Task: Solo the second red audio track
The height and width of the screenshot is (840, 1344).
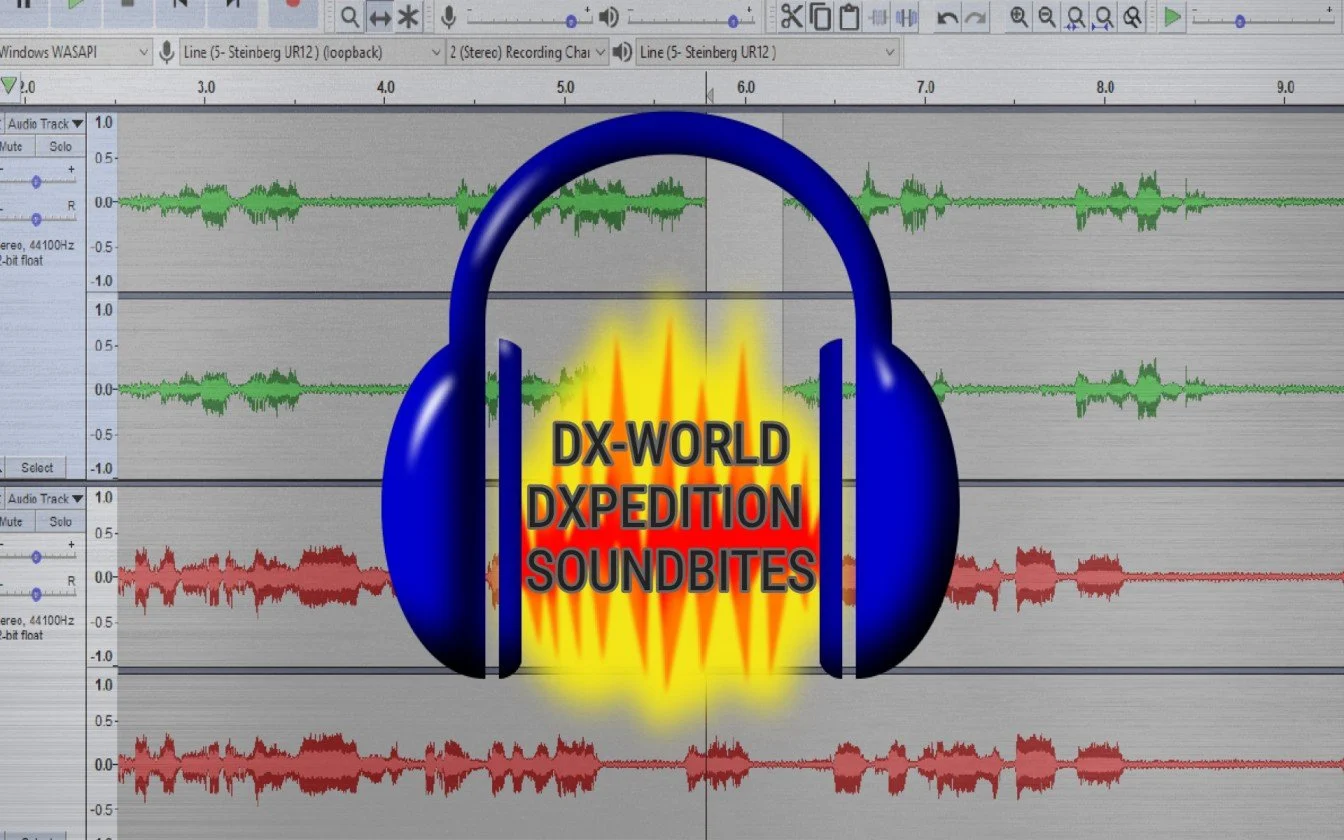Action: [x=60, y=522]
